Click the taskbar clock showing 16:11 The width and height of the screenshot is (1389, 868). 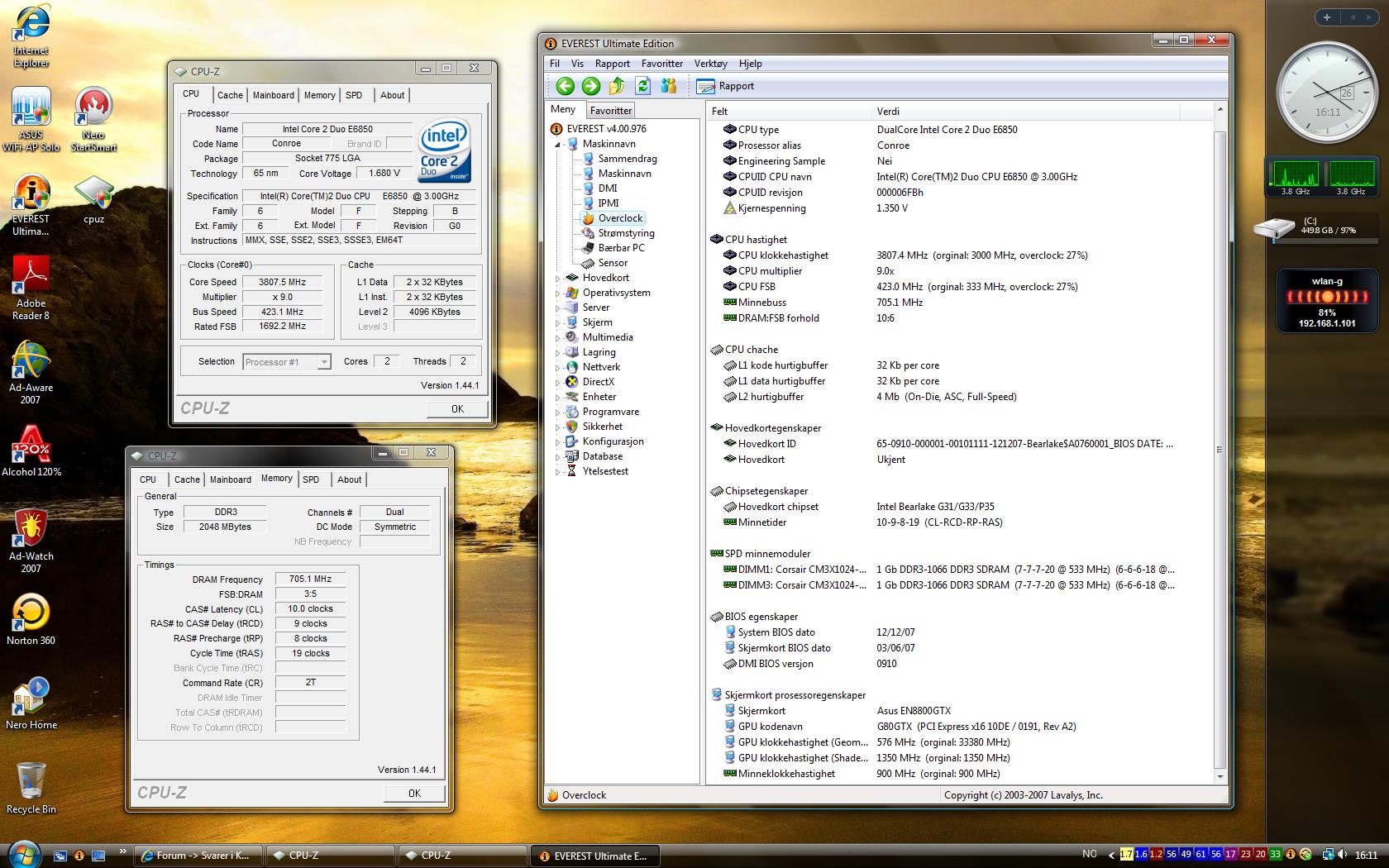point(1366,856)
